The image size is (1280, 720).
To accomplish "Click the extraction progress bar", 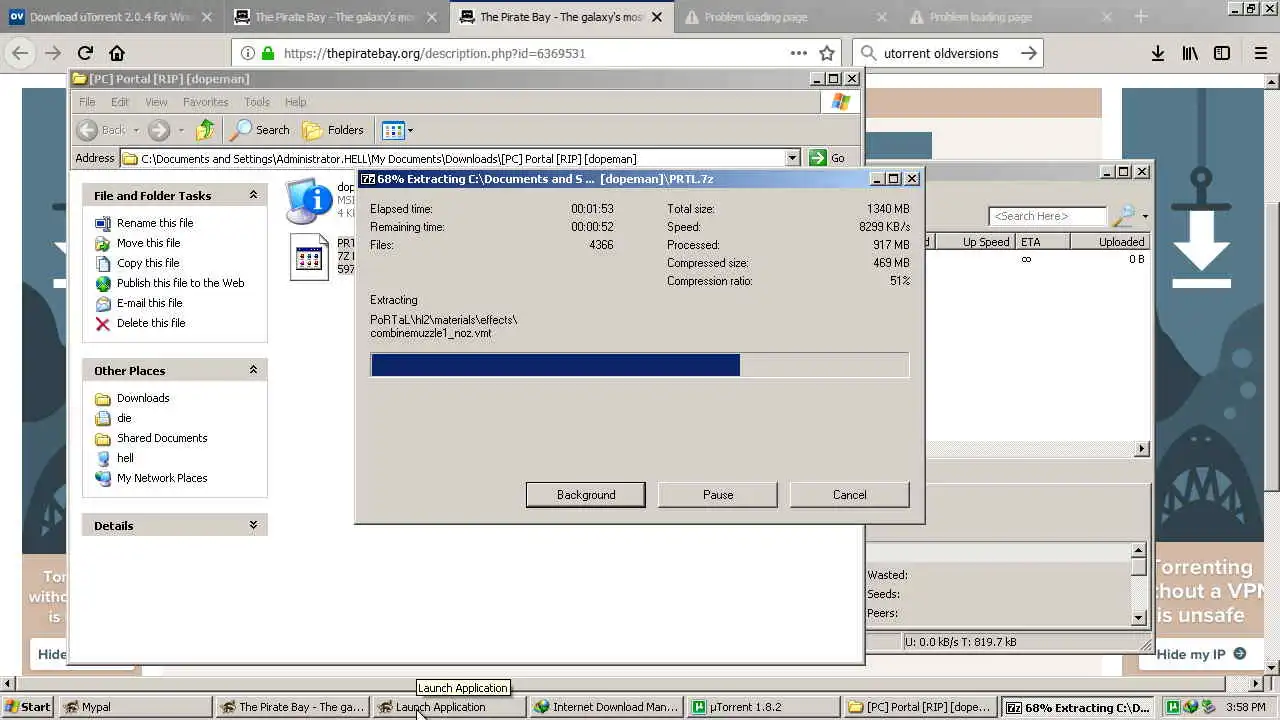I will pyautogui.click(x=640, y=365).
